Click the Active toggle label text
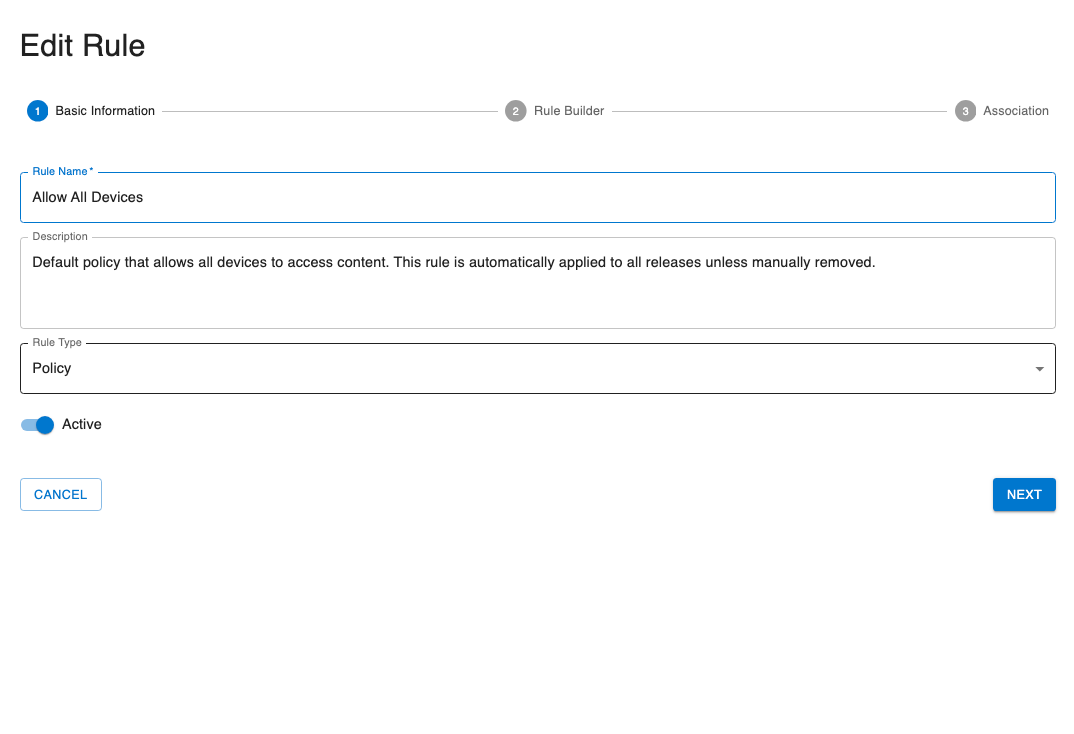Viewport: 1074px width, 734px height. [x=83, y=424]
